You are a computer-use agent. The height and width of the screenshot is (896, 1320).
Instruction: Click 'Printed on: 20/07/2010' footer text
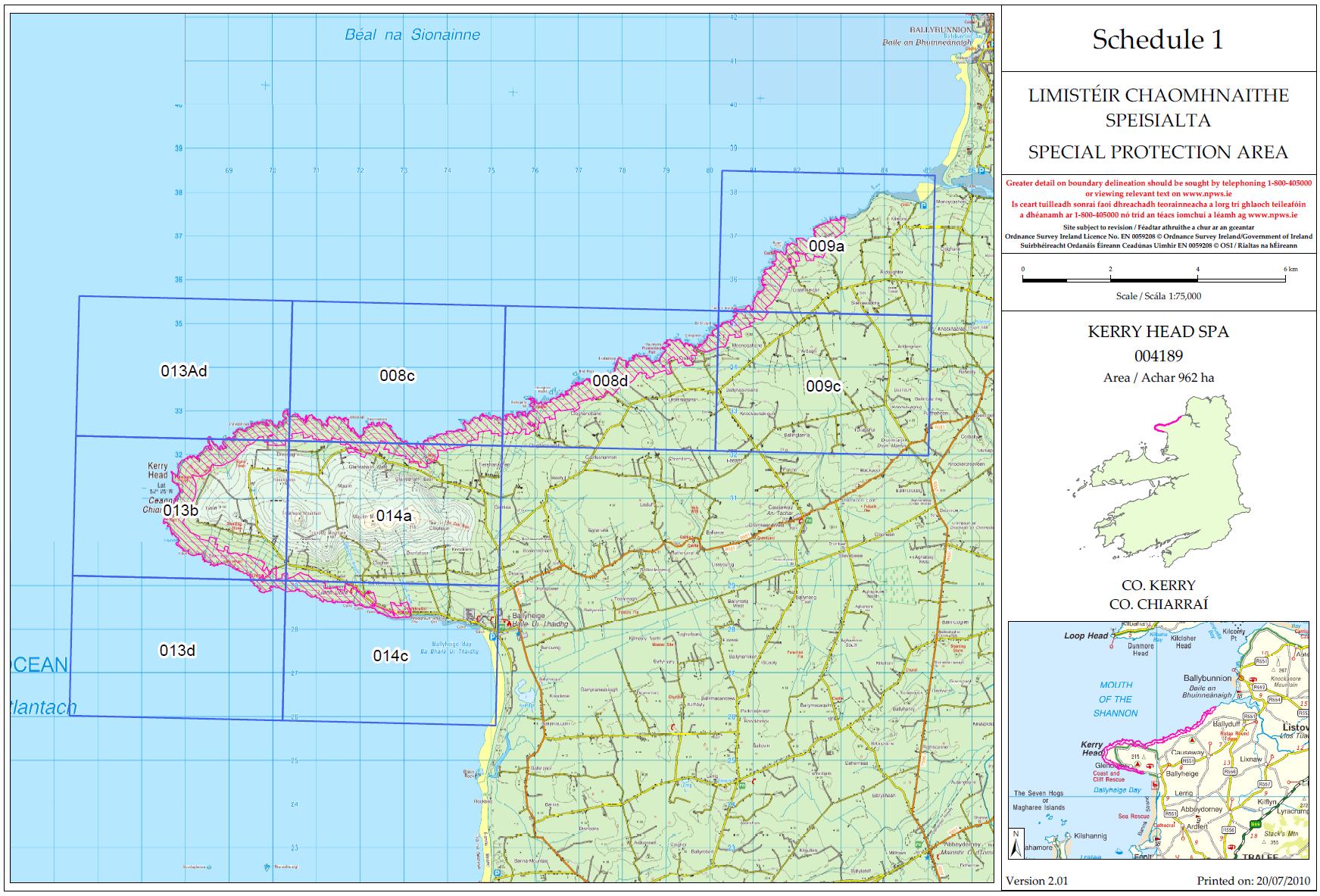pyautogui.click(x=1253, y=881)
